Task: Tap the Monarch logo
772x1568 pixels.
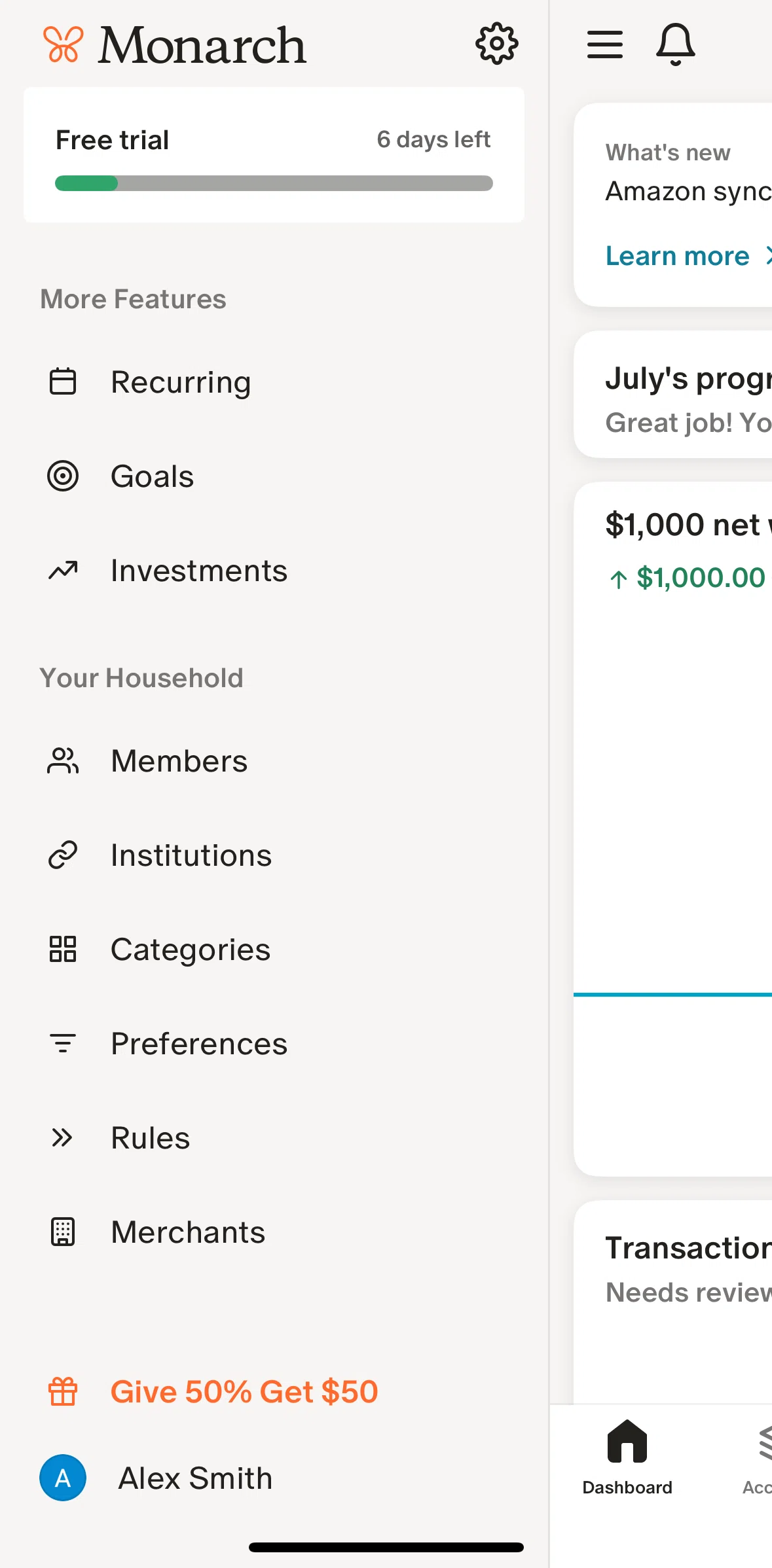Action: (x=175, y=45)
